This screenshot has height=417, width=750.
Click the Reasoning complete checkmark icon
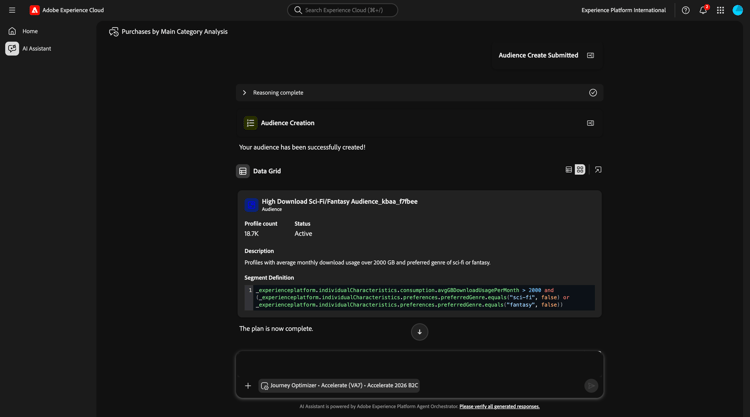(593, 93)
